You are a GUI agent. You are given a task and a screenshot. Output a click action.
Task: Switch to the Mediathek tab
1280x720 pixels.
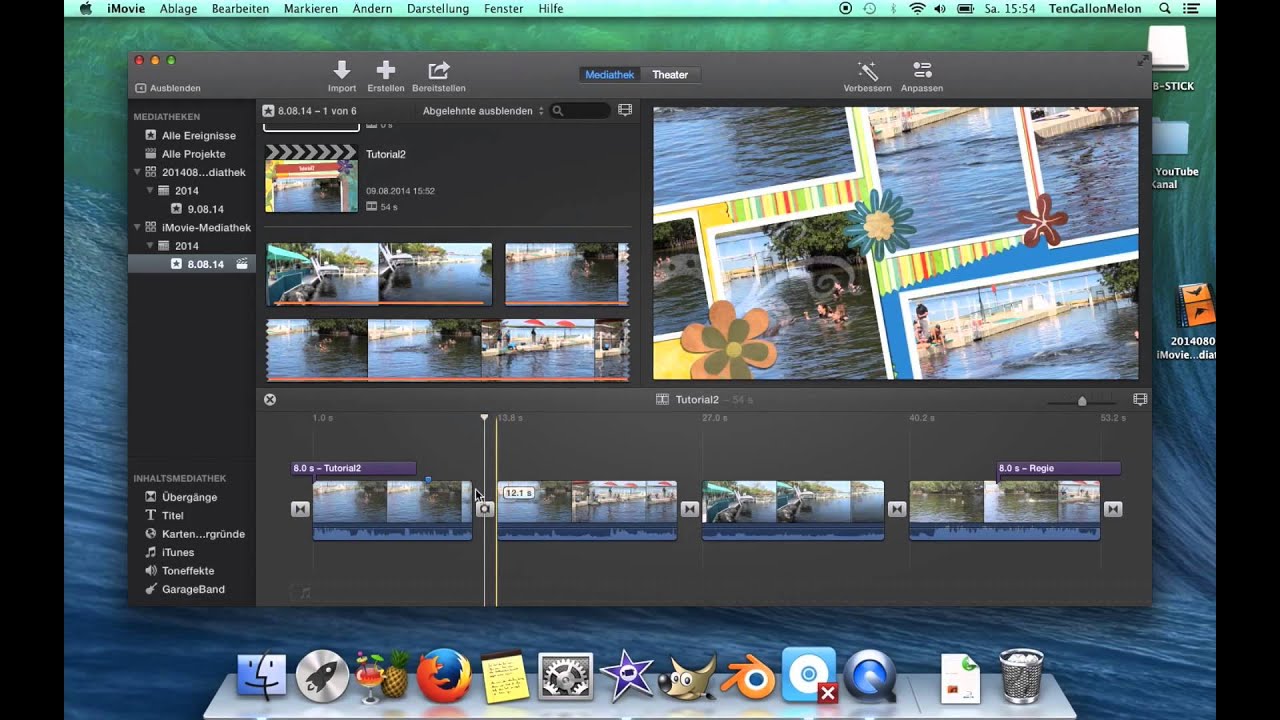tap(610, 75)
